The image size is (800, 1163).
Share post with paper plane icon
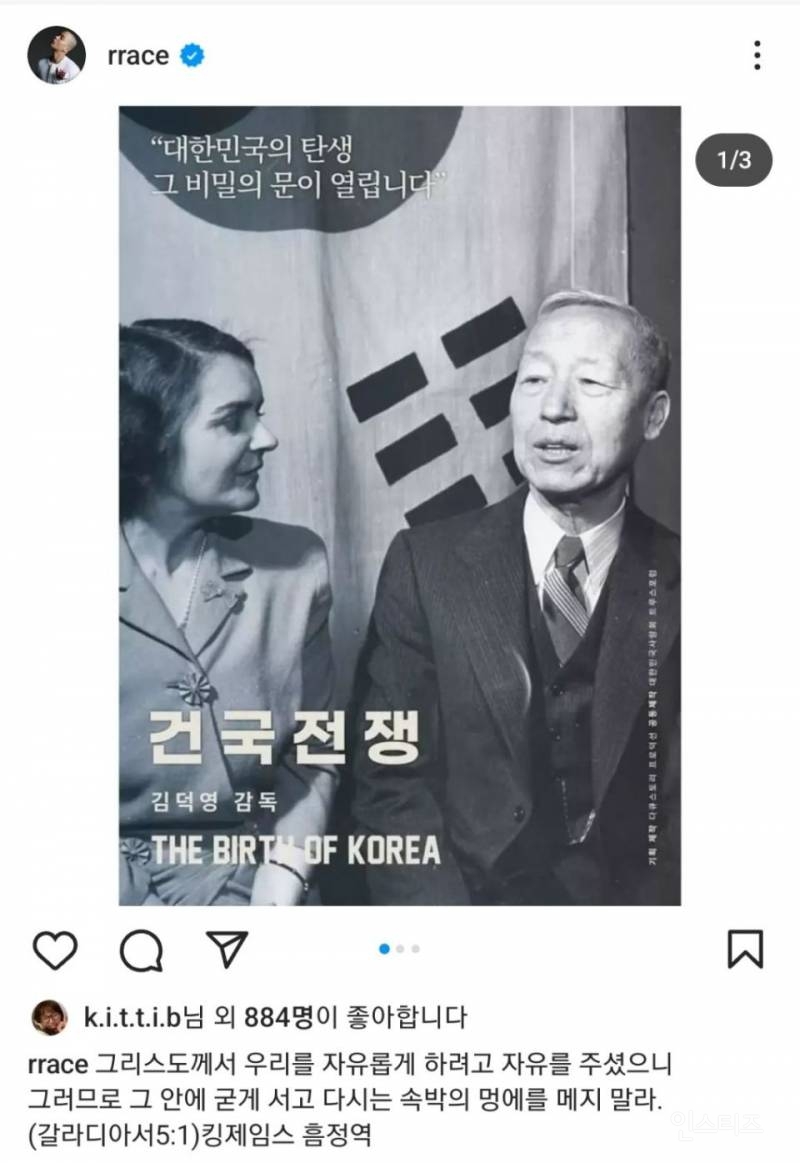click(226, 949)
